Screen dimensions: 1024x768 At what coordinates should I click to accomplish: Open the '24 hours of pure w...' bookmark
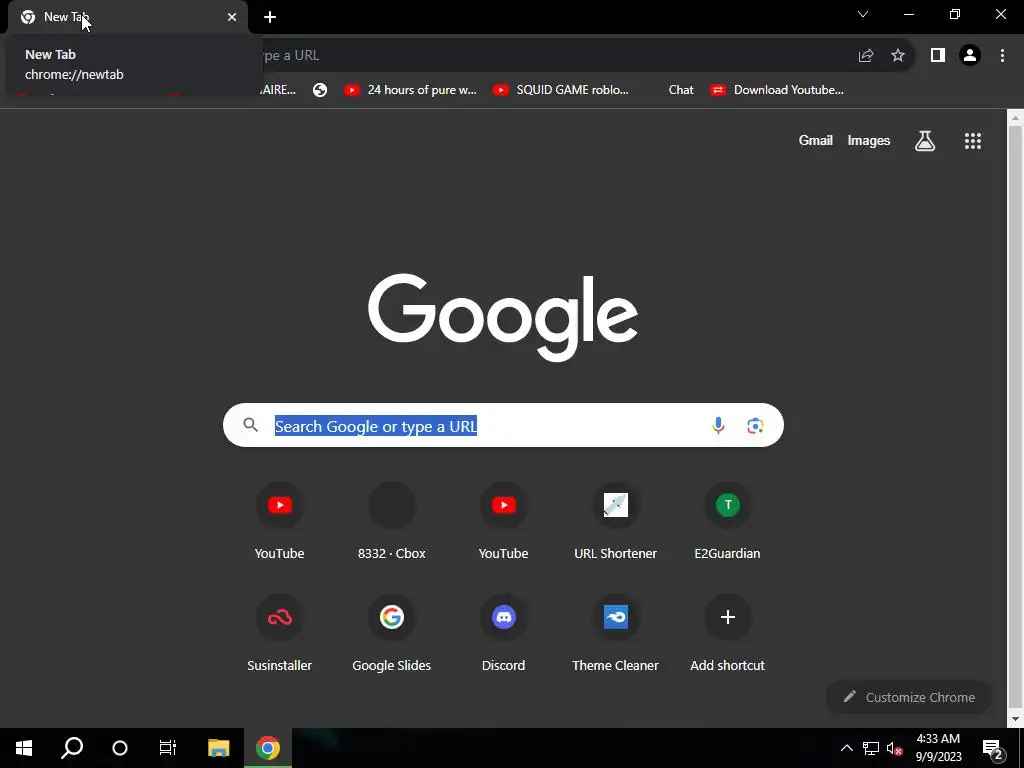click(411, 90)
